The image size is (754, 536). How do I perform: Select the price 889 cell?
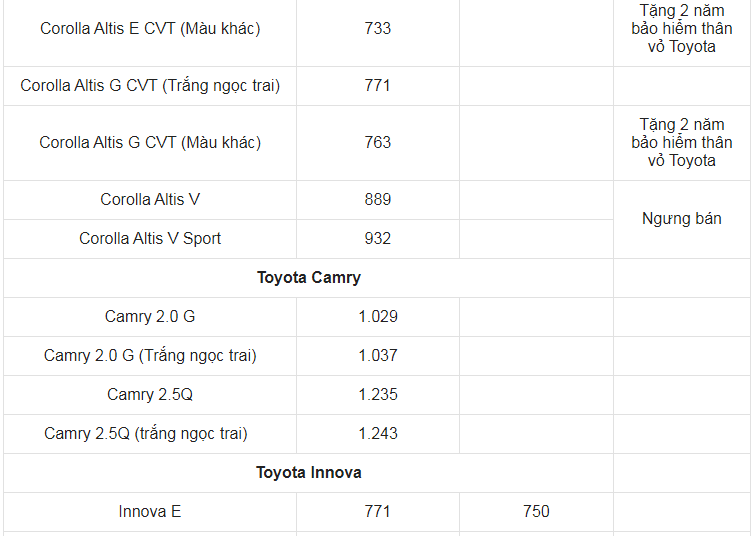coord(377,199)
